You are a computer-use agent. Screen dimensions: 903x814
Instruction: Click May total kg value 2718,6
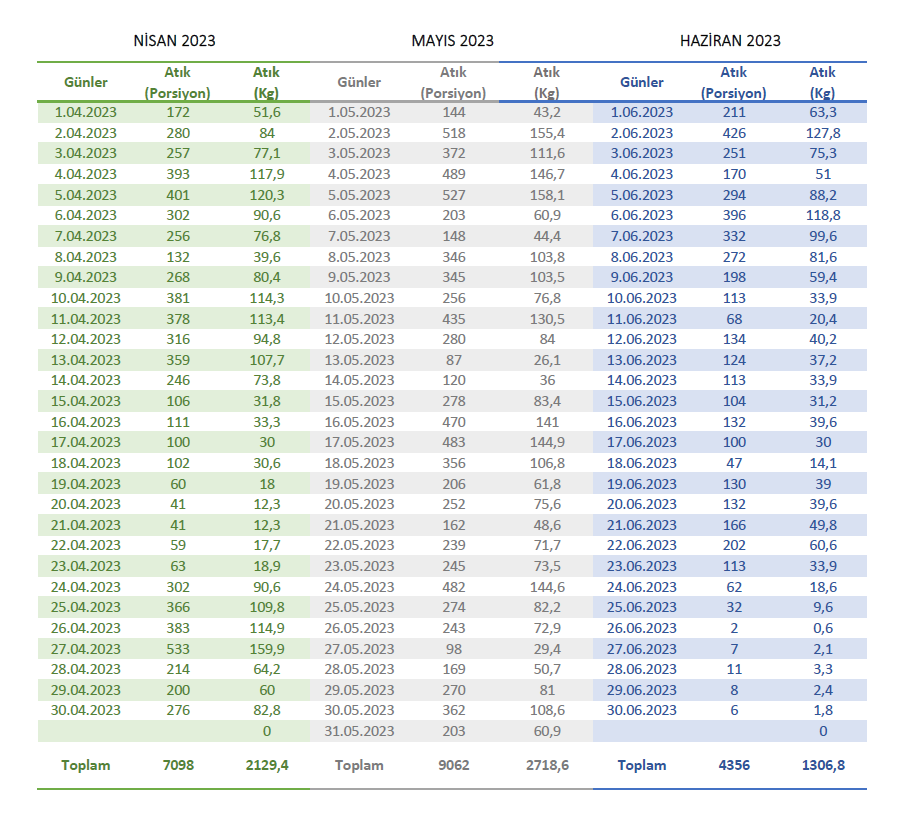546,765
